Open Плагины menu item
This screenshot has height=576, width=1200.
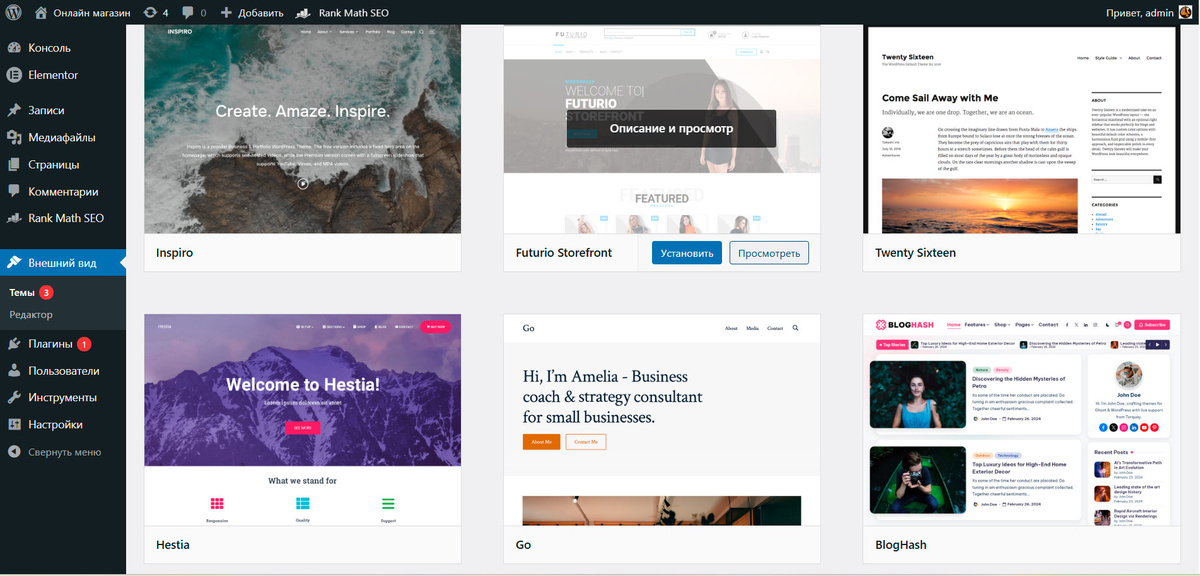(63, 344)
